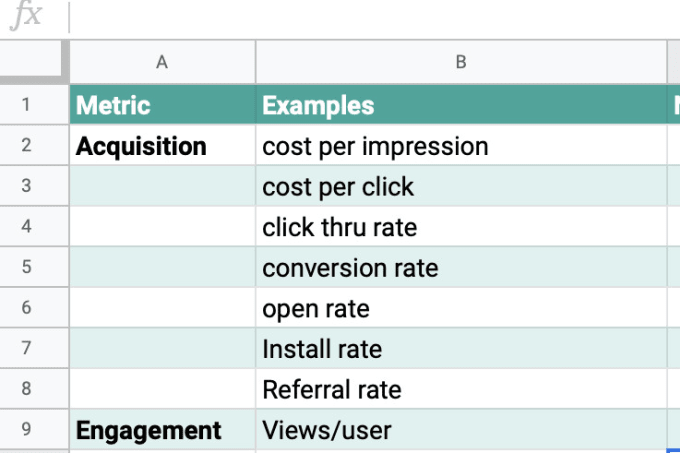
Task: Select the click thru rate cell
Action: point(461,226)
